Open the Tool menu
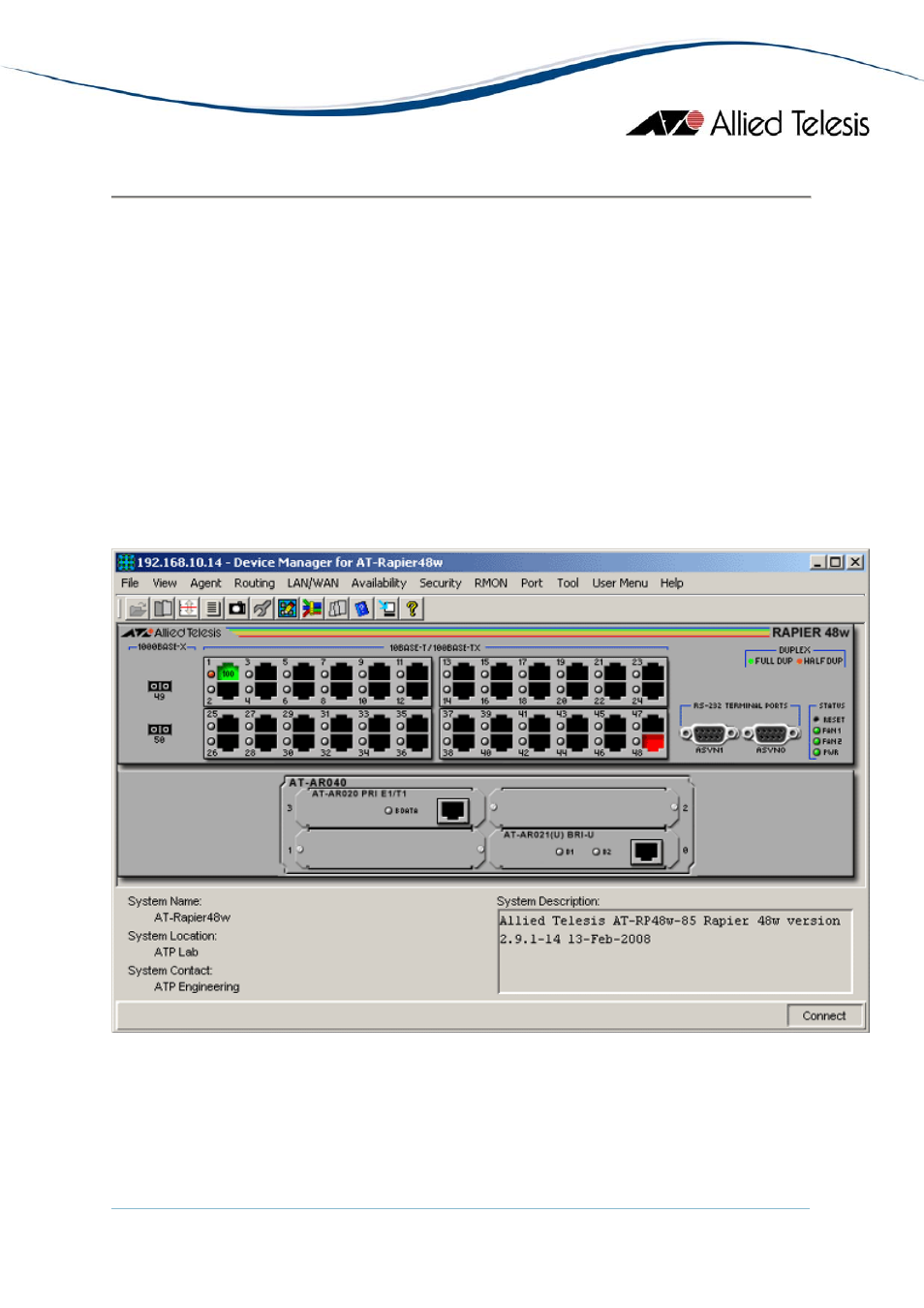 click(568, 583)
